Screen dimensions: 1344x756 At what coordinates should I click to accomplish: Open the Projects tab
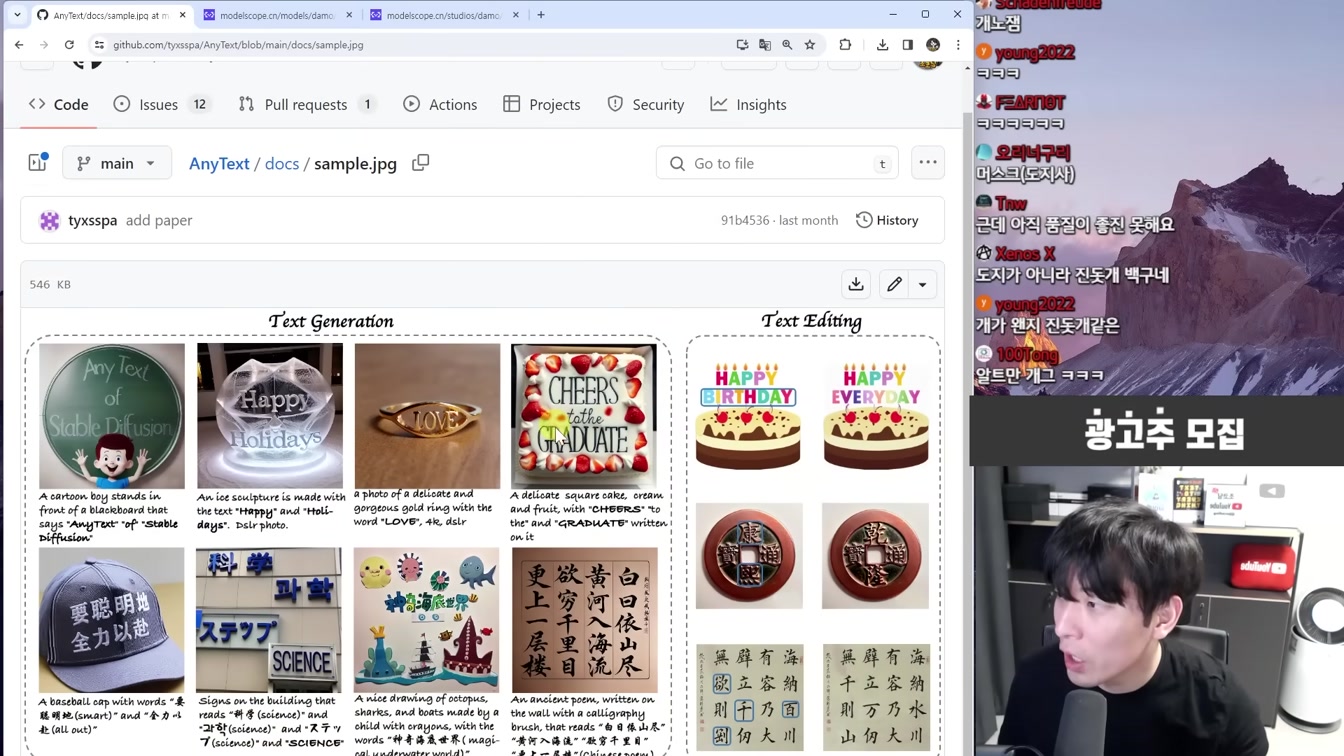(542, 104)
